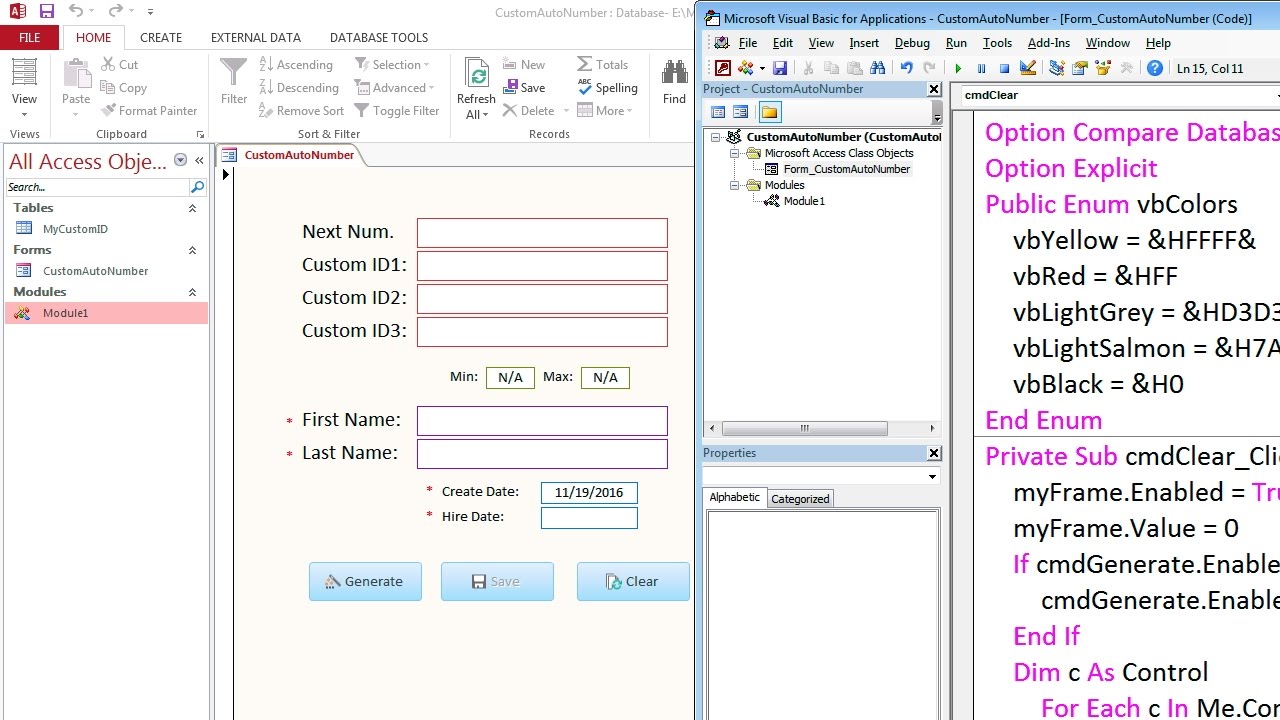Image resolution: width=1280 pixels, height=720 pixels.
Task: Select MyCustomID table in navigation pane
Action: (75, 229)
